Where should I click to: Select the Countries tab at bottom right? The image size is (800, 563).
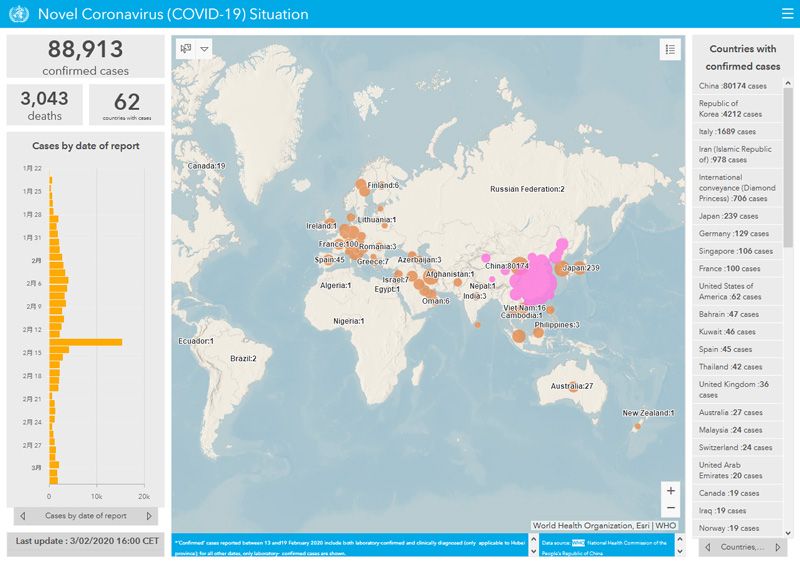click(742, 547)
